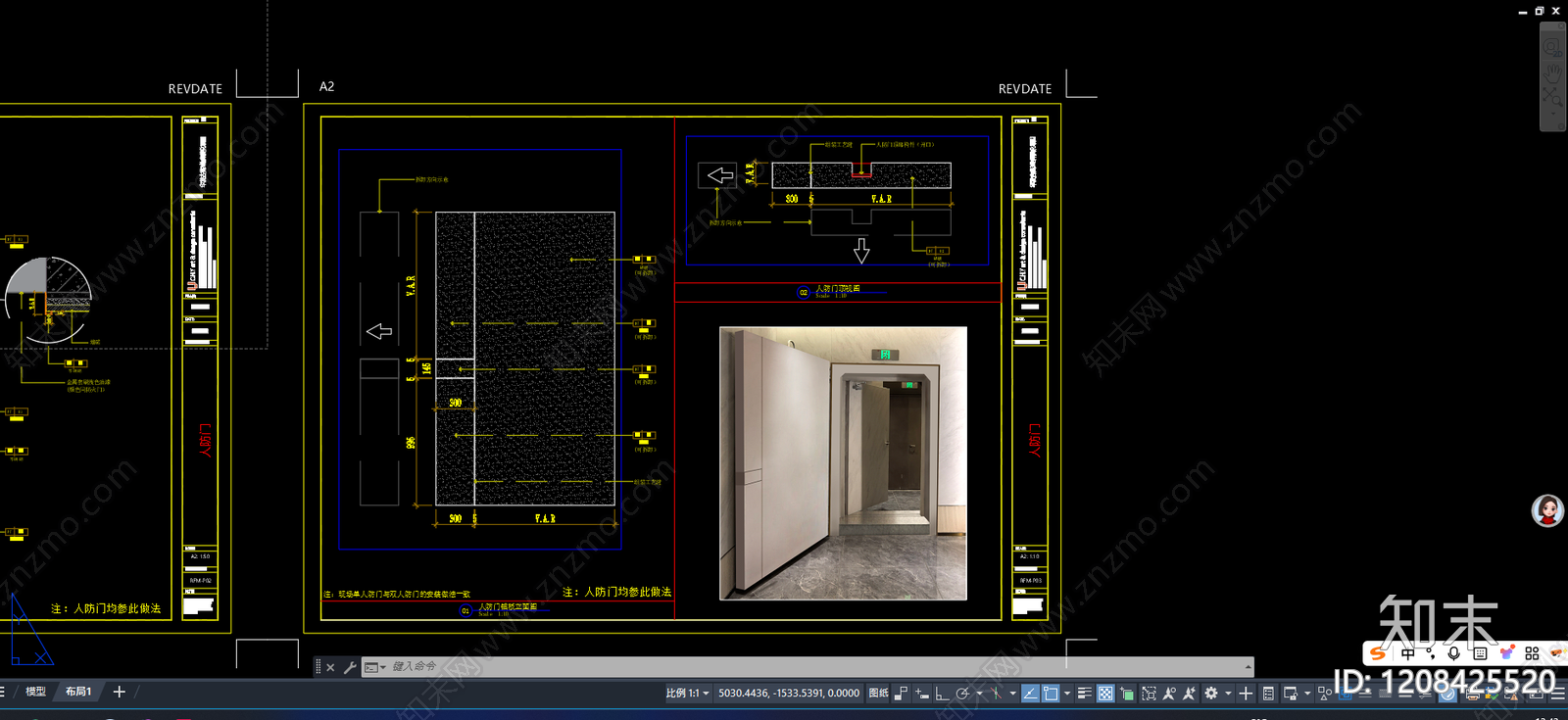Click the 图纸 paper space button
Image resolution: width=1568 pixels, height=720 pixels.
click(x=879, y=693)
